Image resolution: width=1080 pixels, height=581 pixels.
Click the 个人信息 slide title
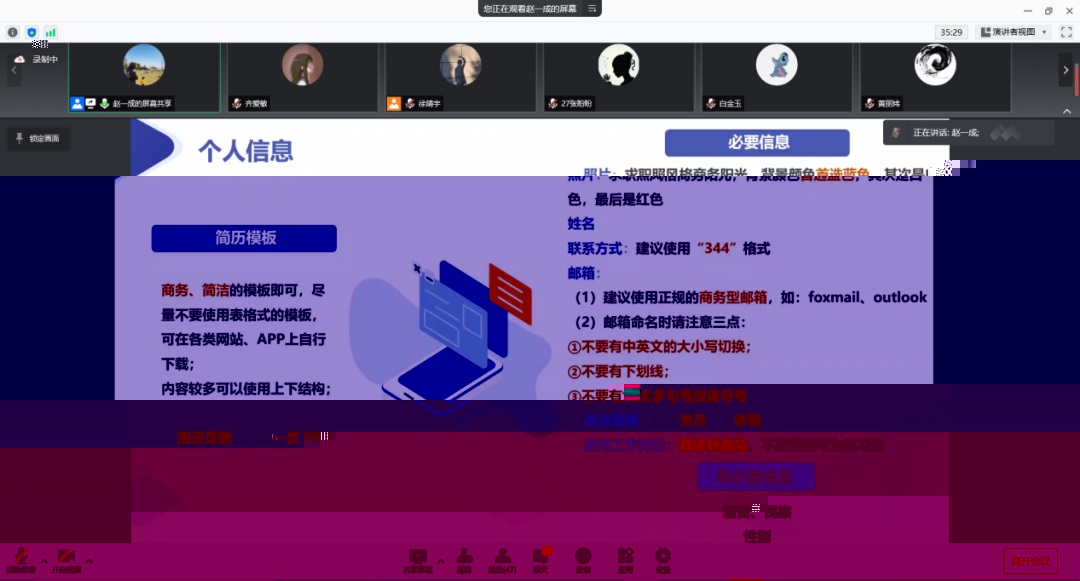tap(246, 151)
